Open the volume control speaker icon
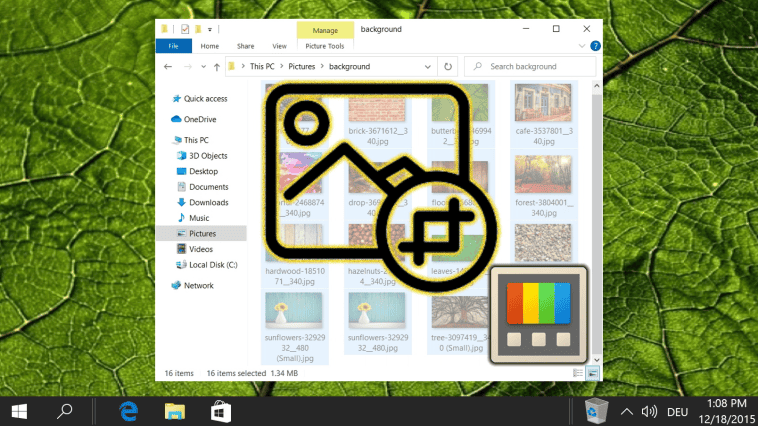Viewport: 758px width, 426px height. 649,411
